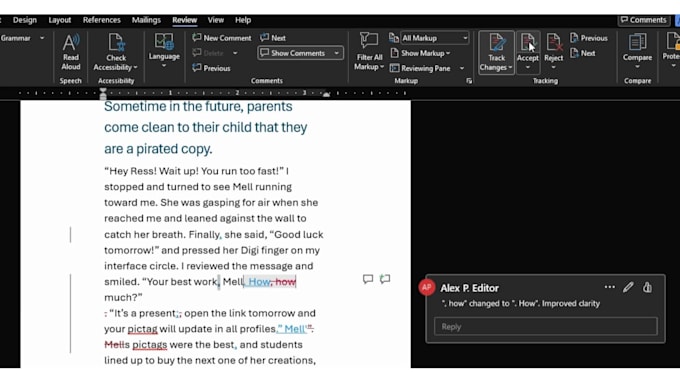680x383 pixels.
Task: Toggle Track Changes button
Action: tap(496, 52)
